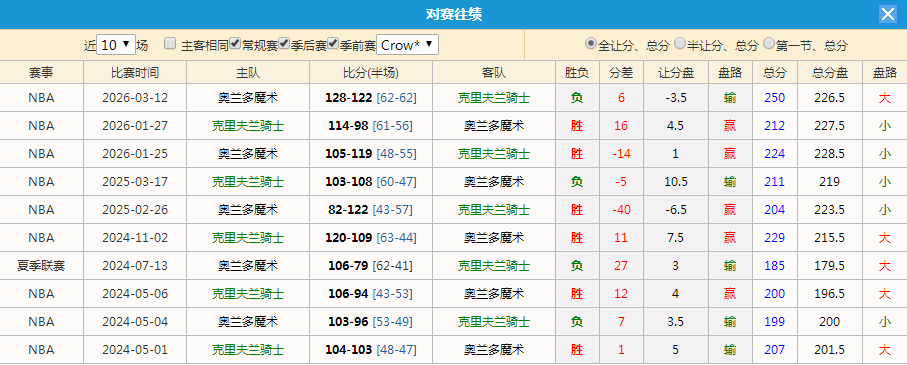The image size is (907, 365).
Task: Uncheck the 季前赛 checkbox
Action: point(333,43)
